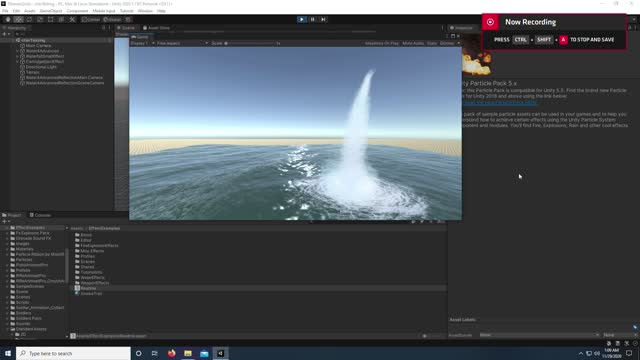Open FireExplosionEffects folder
This screenshot has height=360, width=640.
point(99,246)
